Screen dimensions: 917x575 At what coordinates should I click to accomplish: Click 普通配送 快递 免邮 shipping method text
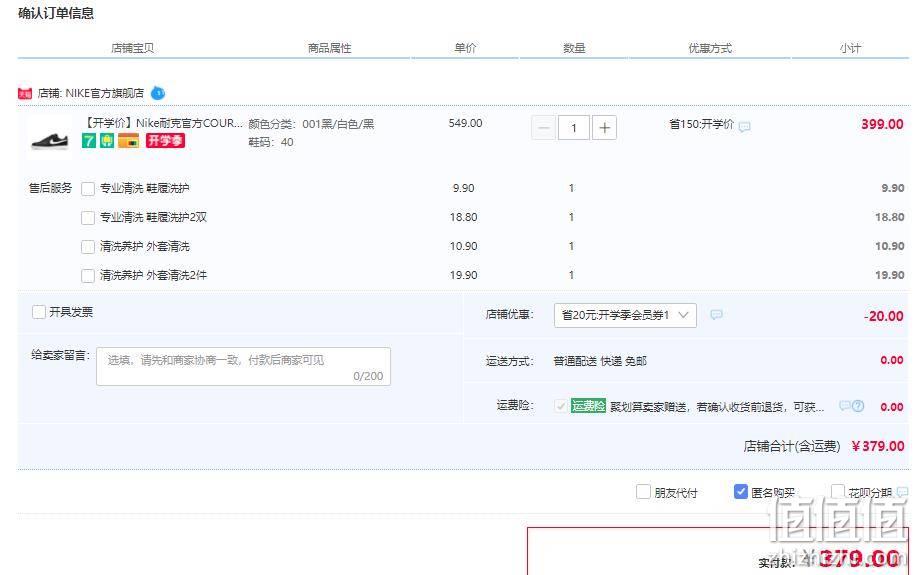tap(600, 361)
